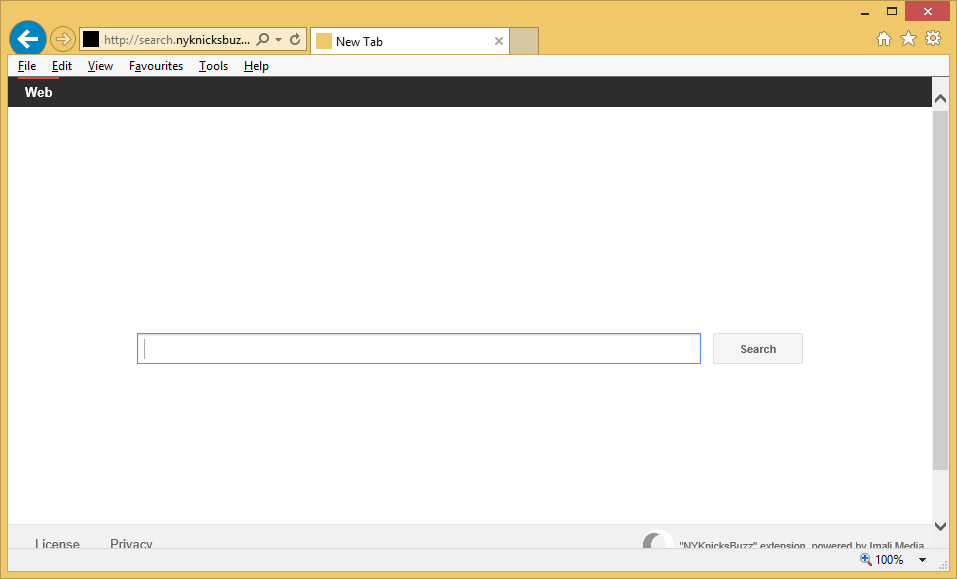The height and width of the screenshot is (579, 957).
Task: Click the magnifier search icon in address bar
Action: coord(263,40)
